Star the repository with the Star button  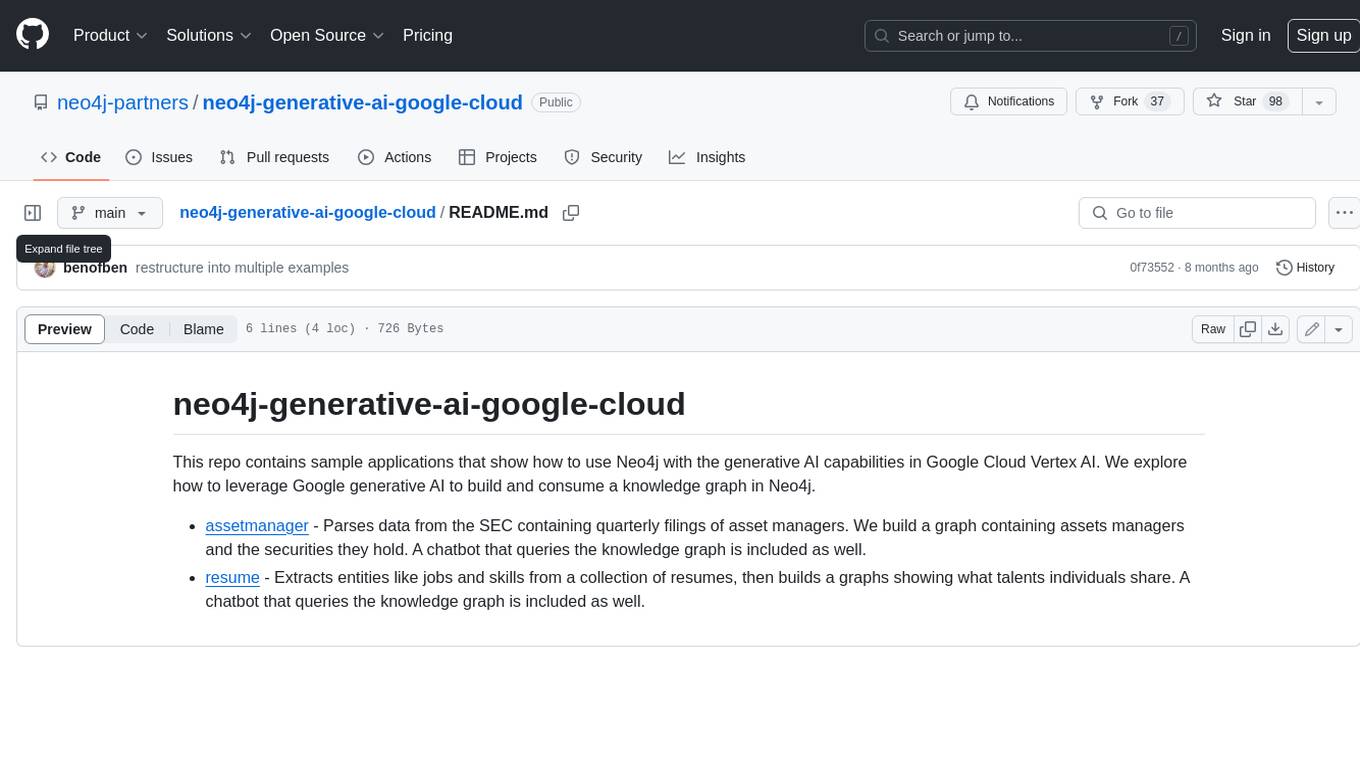click(1247, 102)
